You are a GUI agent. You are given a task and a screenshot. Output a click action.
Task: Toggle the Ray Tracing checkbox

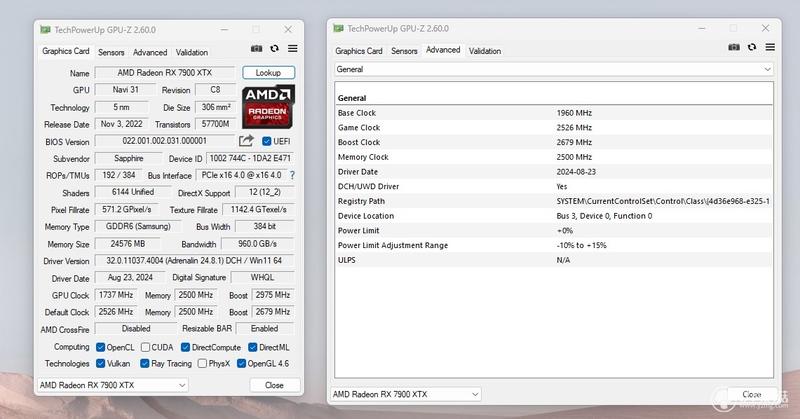coord(145,363)
